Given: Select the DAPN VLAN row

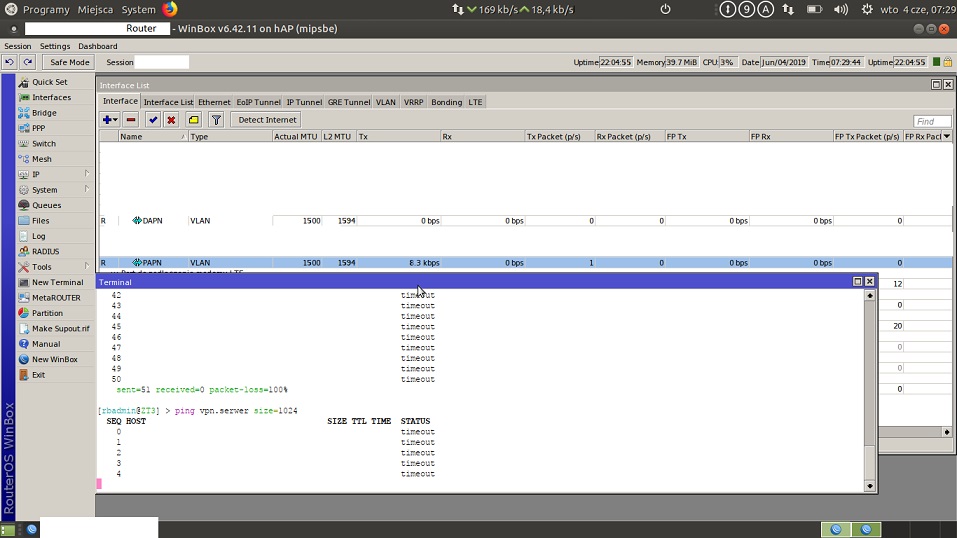Looking at the screenshot, I should (525, 220).
